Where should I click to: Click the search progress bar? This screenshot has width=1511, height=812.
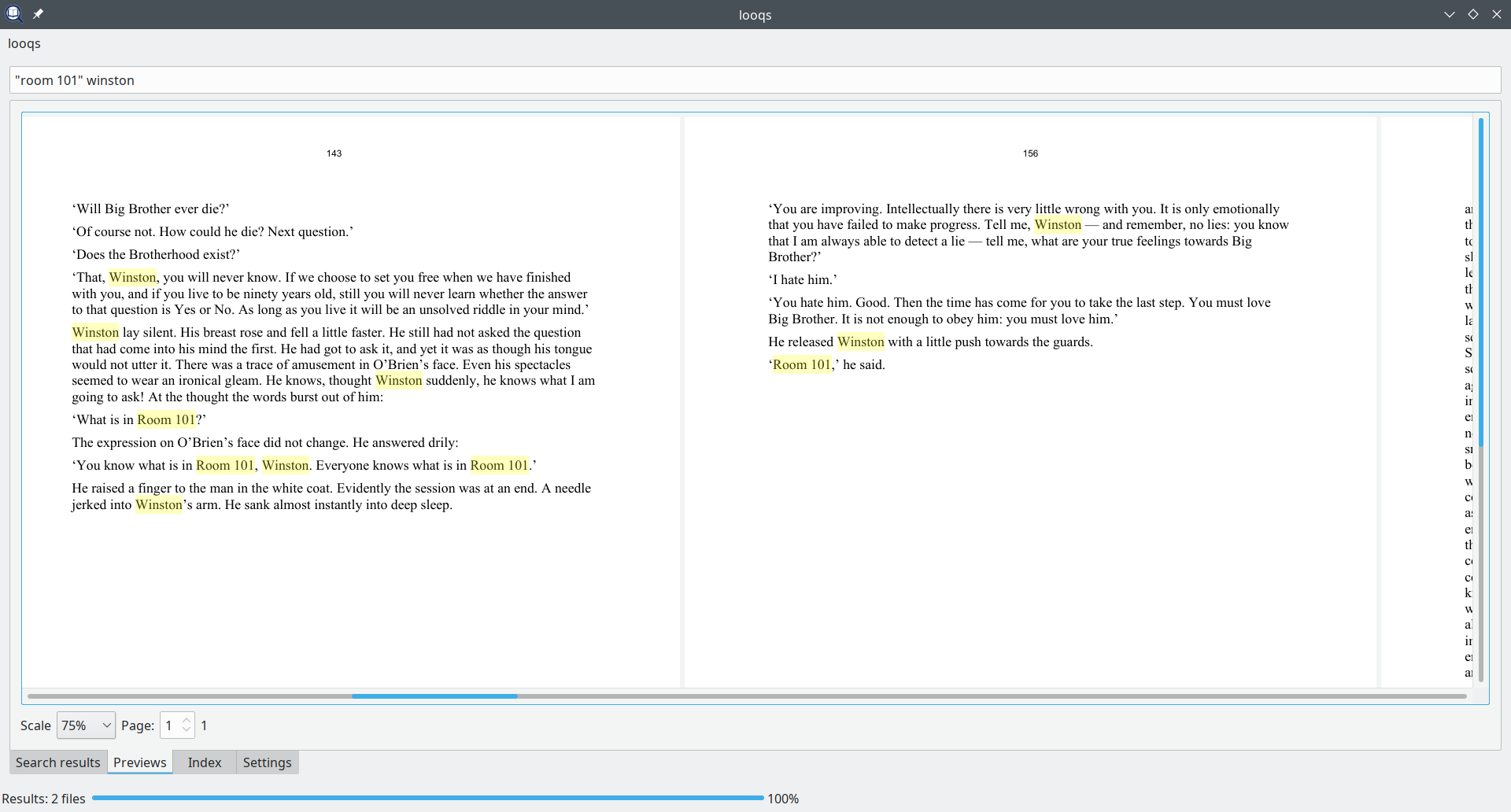point(427,799)
